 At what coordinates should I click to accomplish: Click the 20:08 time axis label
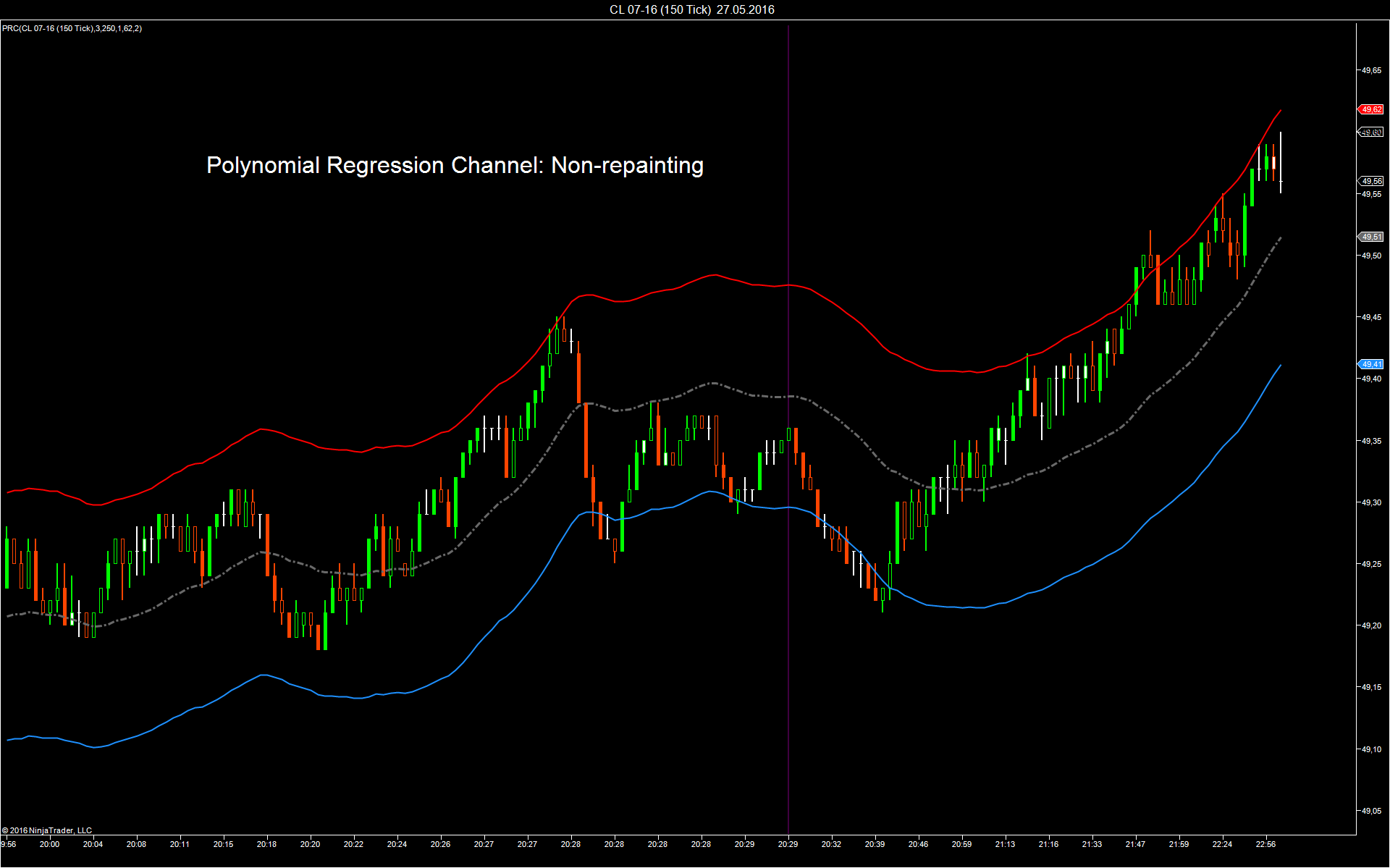(136, 844)
